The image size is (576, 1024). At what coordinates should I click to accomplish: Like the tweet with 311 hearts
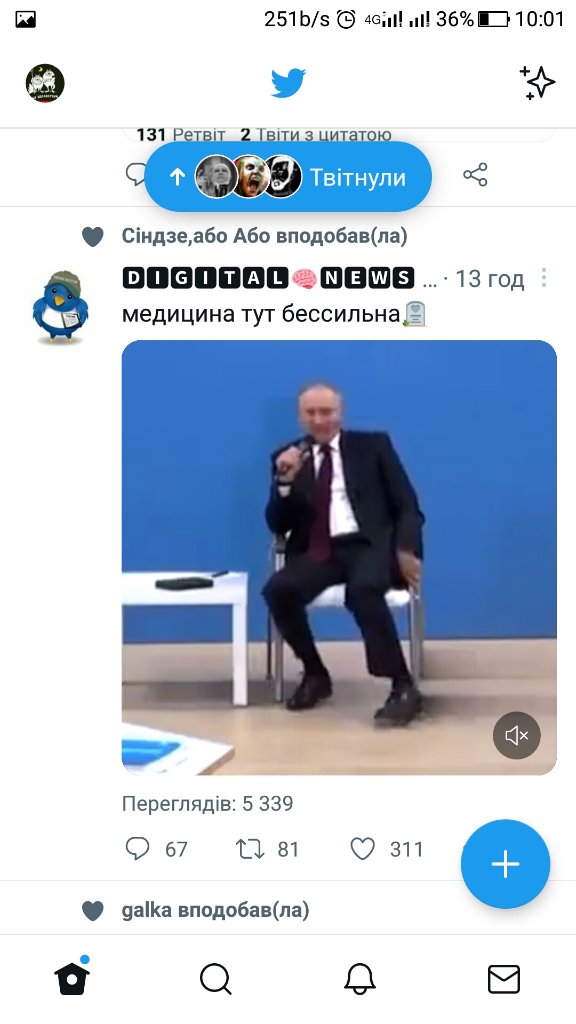362,848
